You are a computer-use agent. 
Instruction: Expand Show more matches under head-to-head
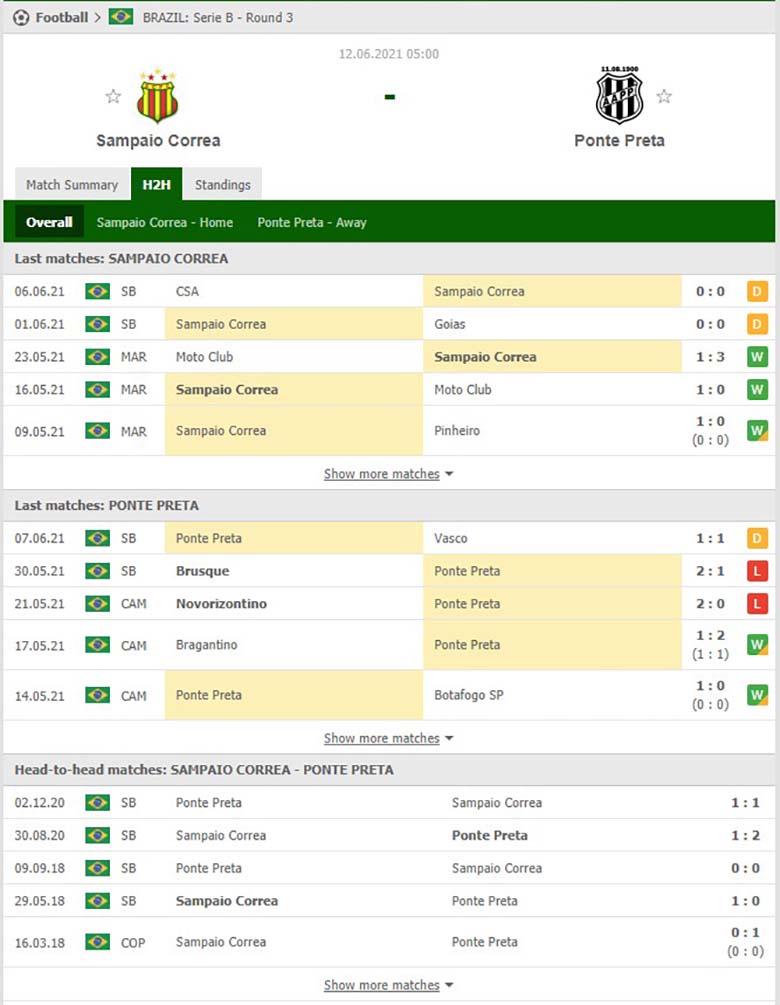click(388, 984)
